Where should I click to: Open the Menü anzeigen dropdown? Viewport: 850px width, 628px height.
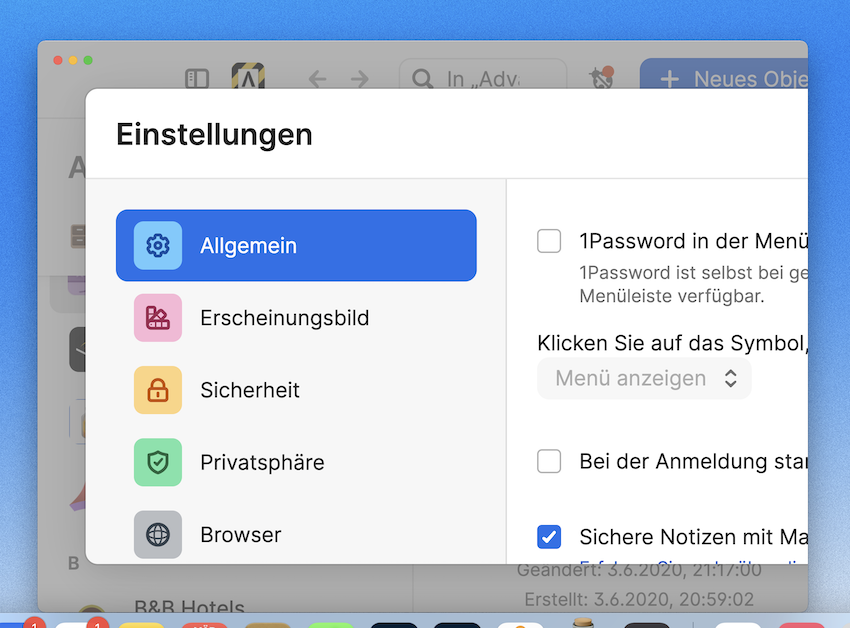click(645, 379)
